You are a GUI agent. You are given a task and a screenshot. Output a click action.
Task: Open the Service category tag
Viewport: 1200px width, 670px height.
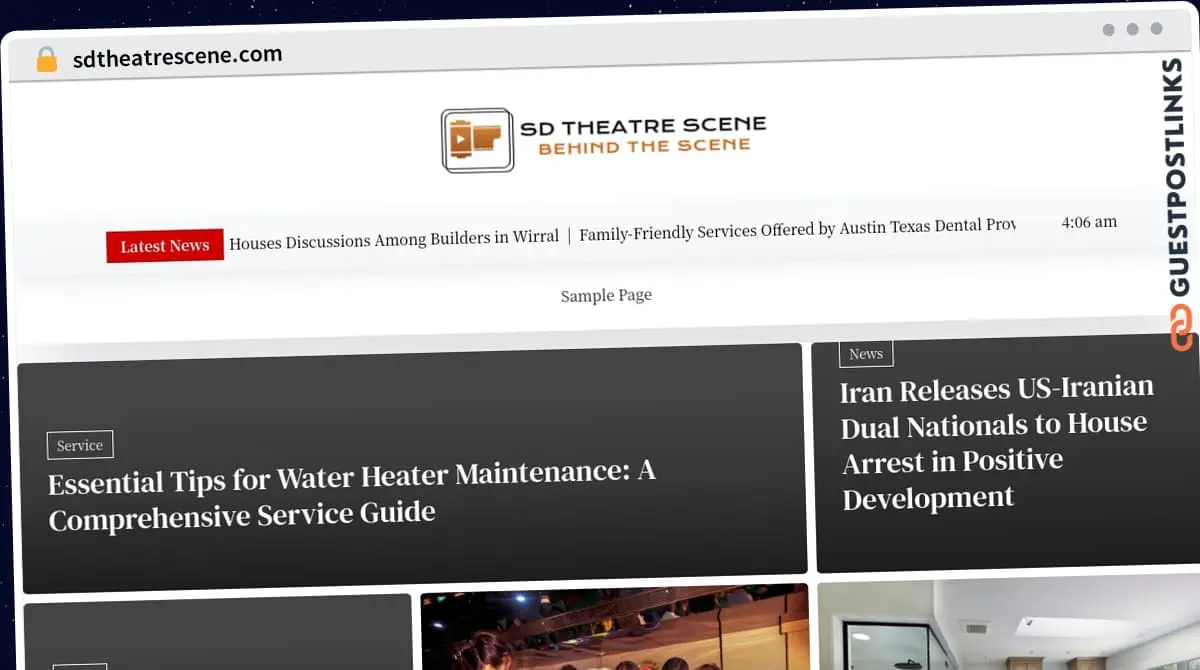(80, 445)
